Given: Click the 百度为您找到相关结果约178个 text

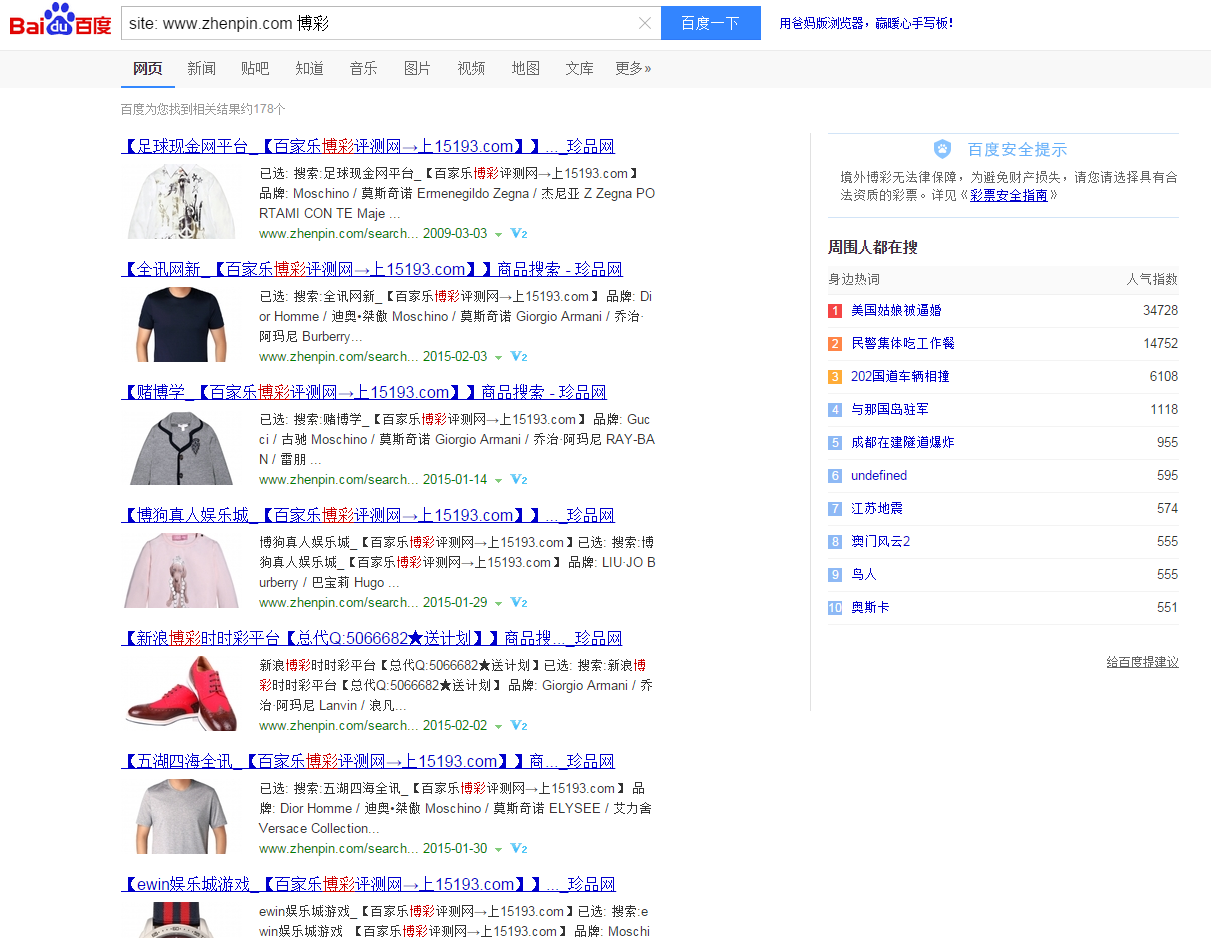Looking at the screenshot, I should click(203, 109).
